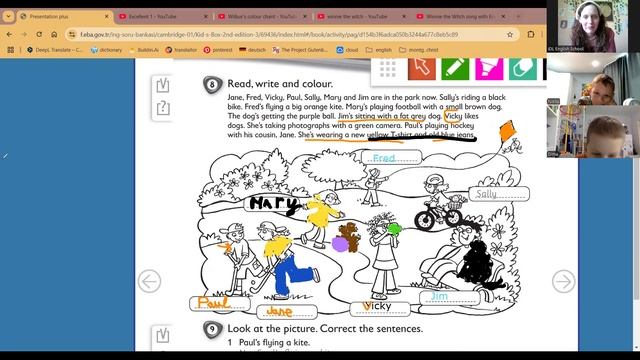This screenshot has width=640, height=360.
Task: Switch to the winnie the witch - YouTube tab
Action: click(x=362, y=16)
